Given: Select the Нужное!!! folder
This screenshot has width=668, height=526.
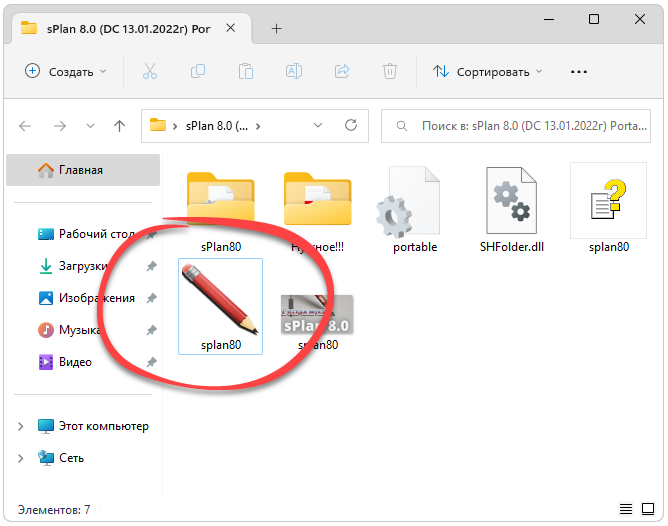Looking at the screenshot, I should coord(318,211).
